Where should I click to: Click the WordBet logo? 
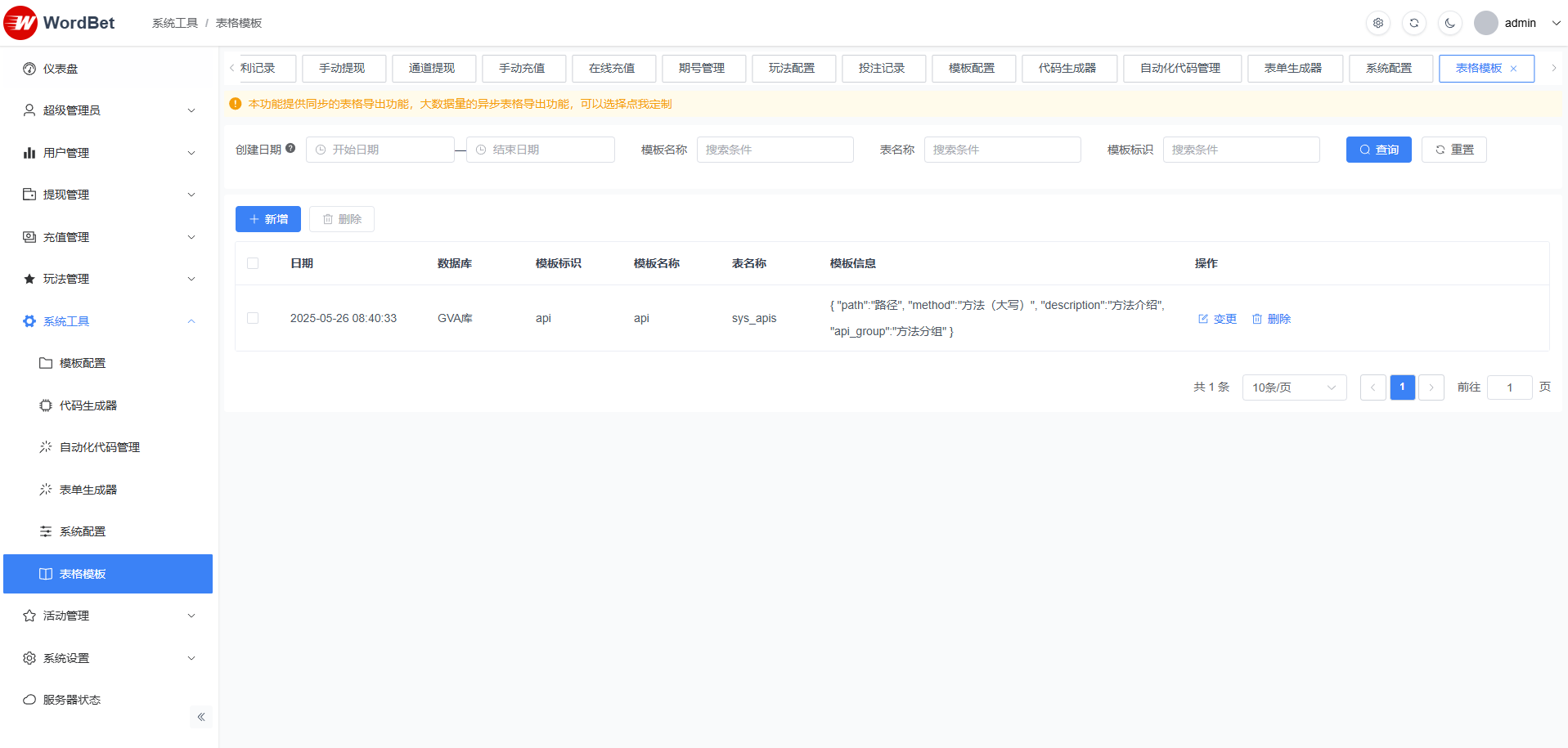pos(59,23)
